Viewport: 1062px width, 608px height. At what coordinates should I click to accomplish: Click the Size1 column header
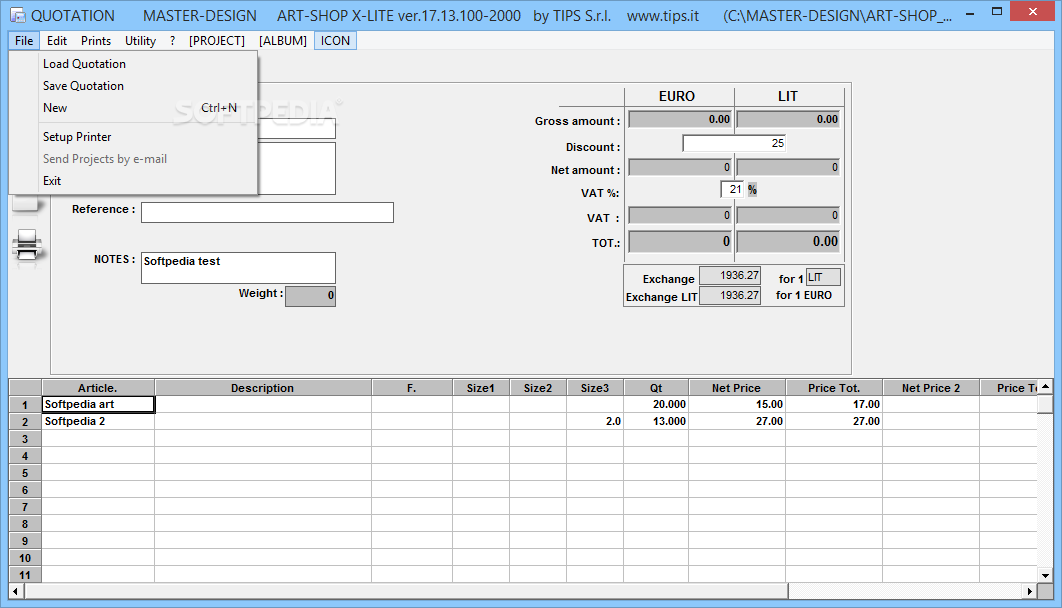481,388
